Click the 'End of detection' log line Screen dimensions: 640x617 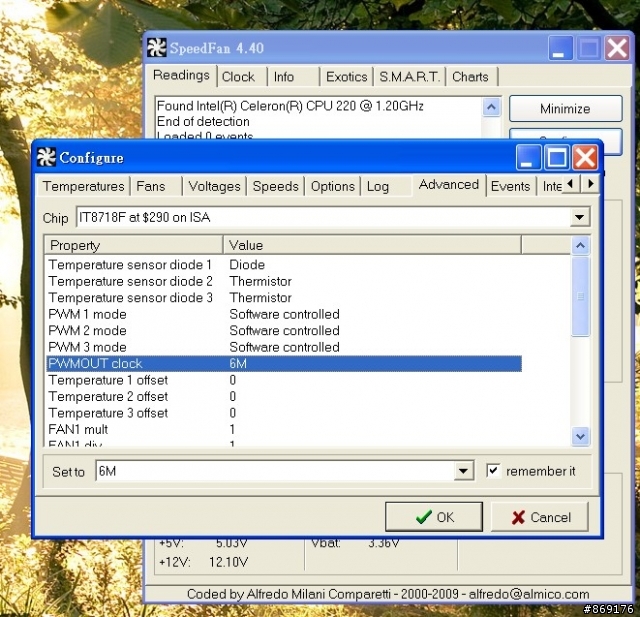(203, 122)
